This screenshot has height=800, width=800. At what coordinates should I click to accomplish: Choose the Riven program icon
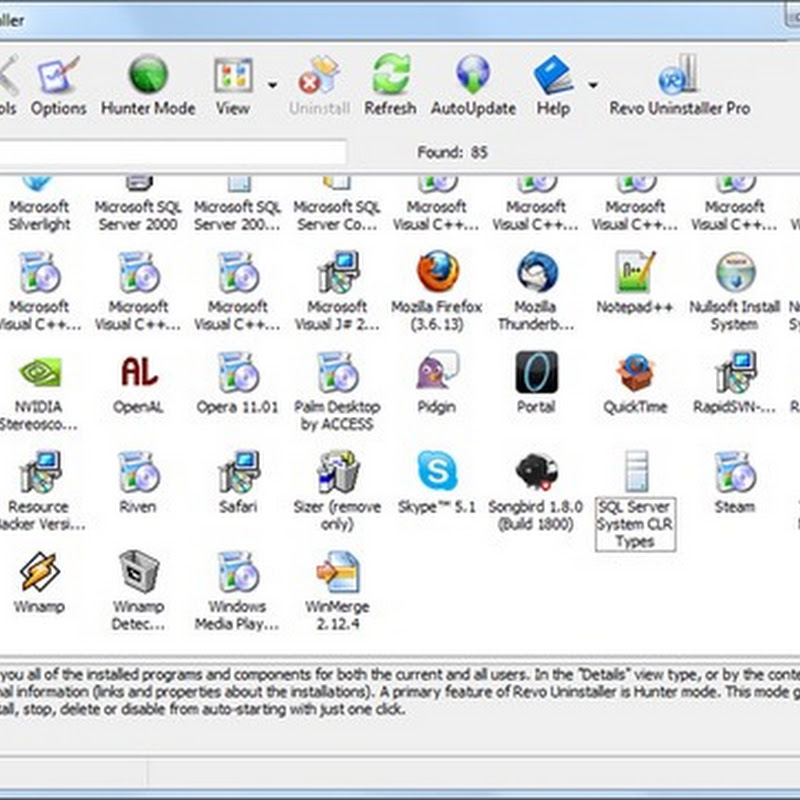tap(138, 471)
